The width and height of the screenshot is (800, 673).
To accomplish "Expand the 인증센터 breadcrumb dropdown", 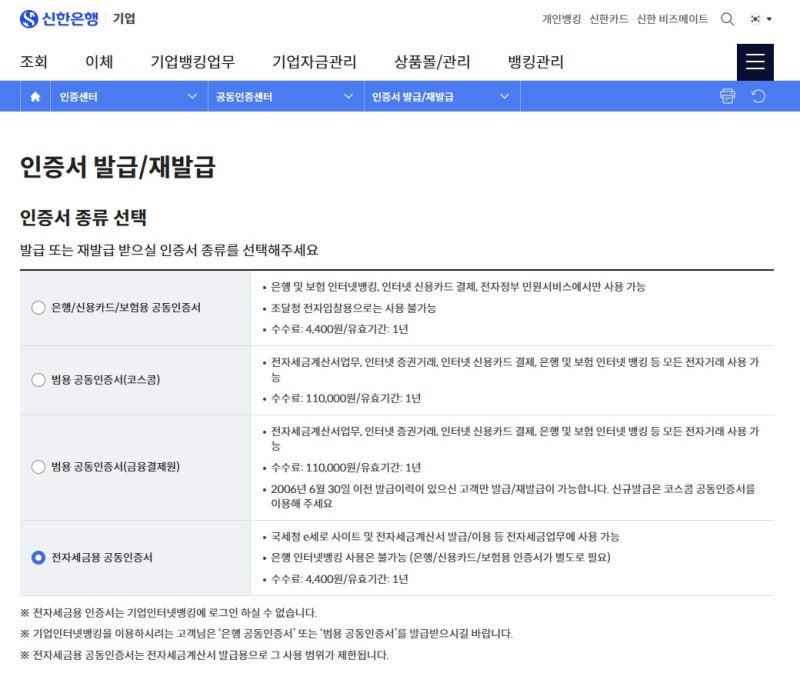I will pos(129,96).
